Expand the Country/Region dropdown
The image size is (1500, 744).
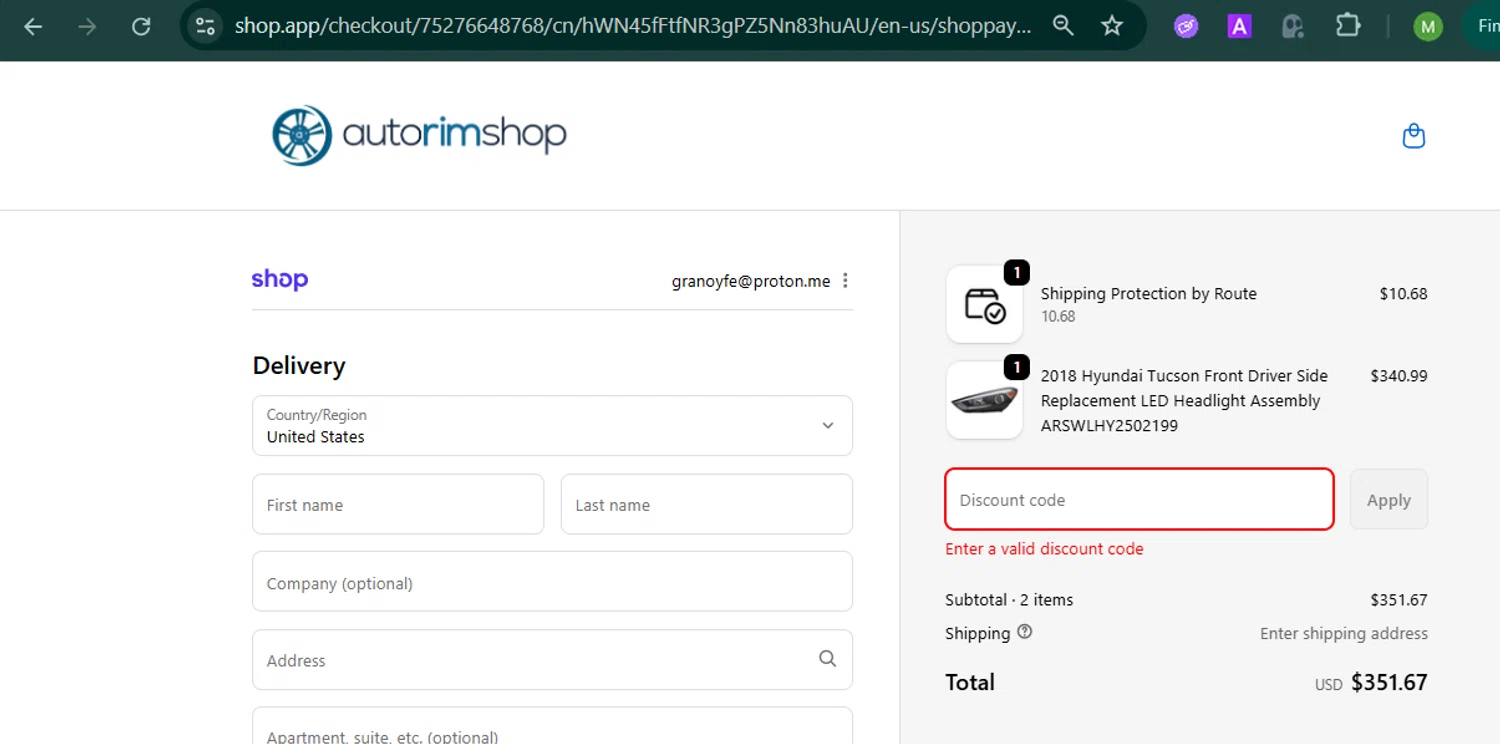[552, 426]
